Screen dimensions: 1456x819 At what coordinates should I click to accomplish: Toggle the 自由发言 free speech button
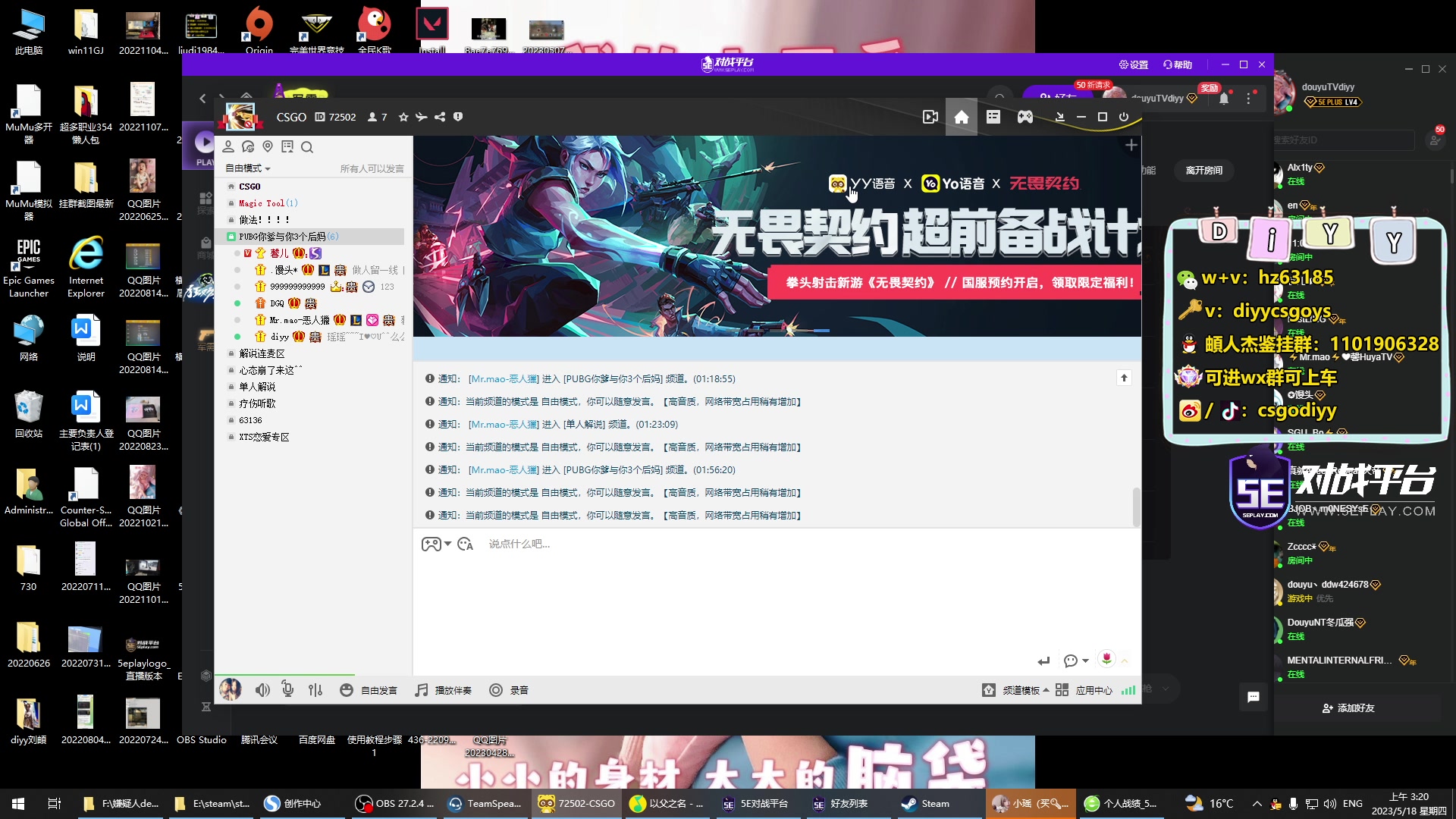pyautogui.click(x=369, y=690)
